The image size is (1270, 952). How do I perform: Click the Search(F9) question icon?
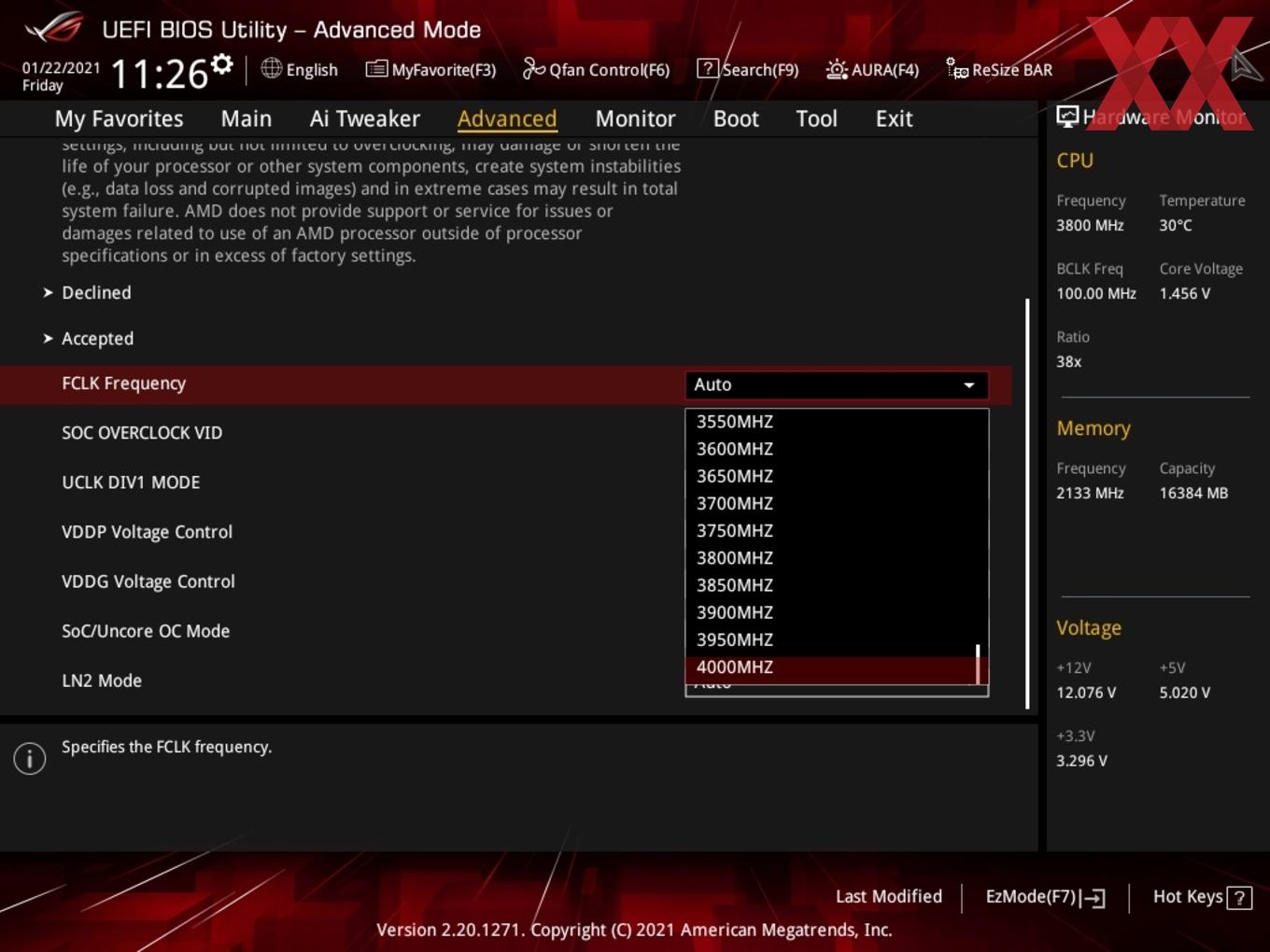pos(708,69)
